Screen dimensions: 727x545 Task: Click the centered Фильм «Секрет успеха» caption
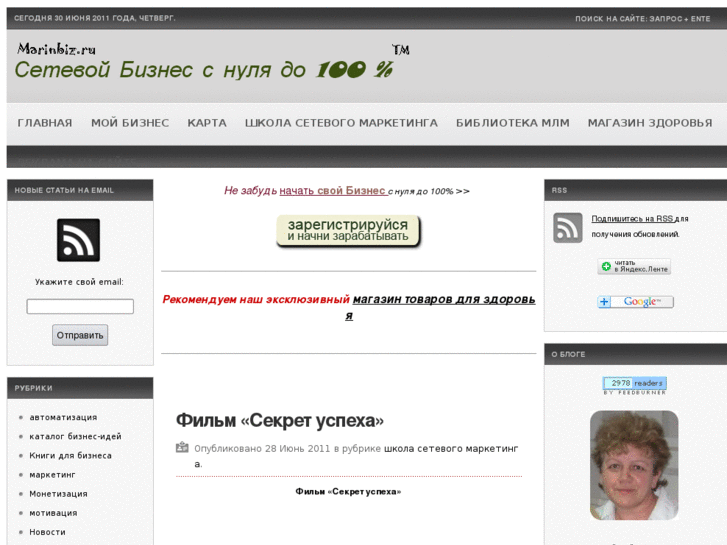pos(348,492)
